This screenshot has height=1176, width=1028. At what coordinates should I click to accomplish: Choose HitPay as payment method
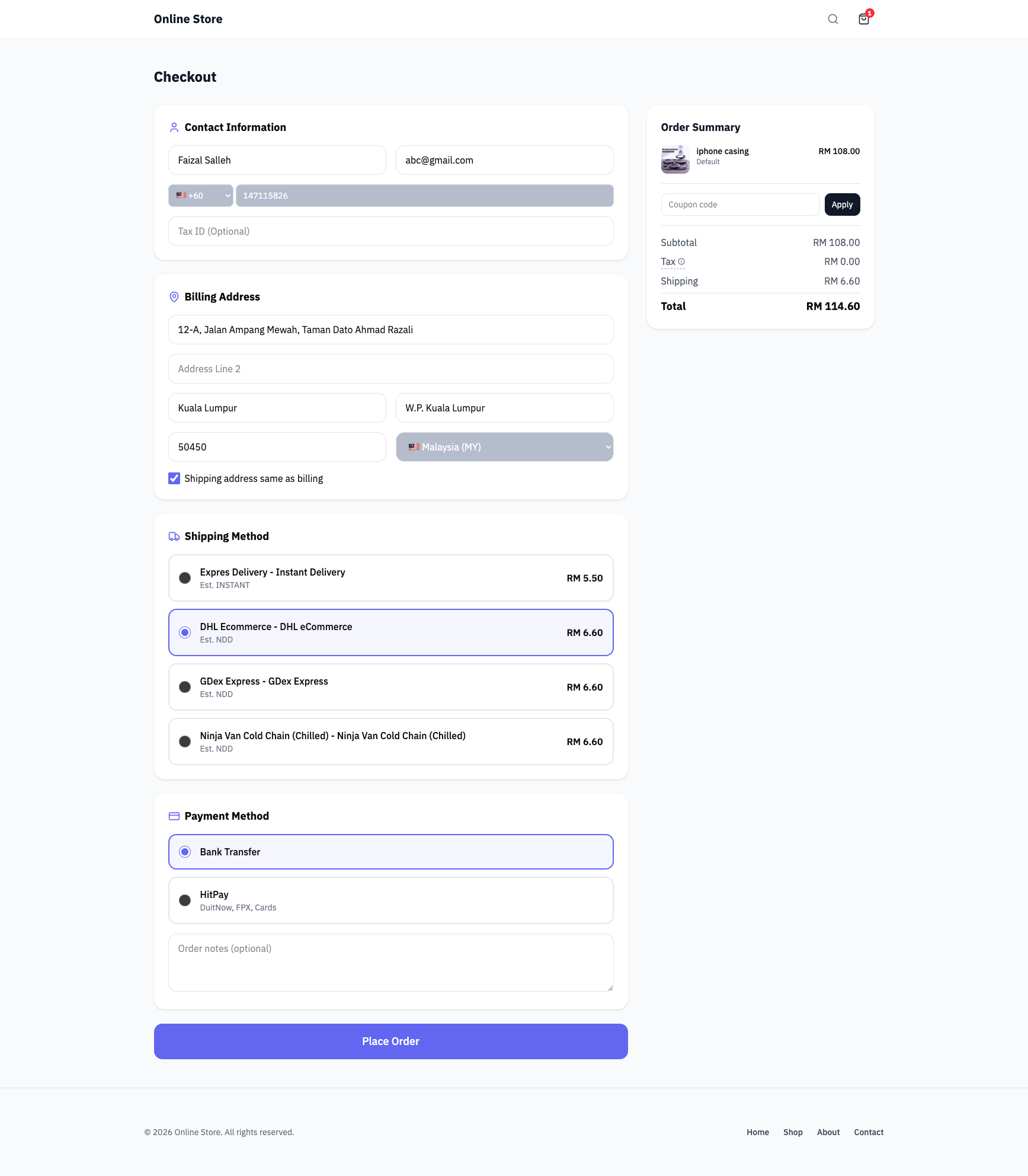point(184,900)
